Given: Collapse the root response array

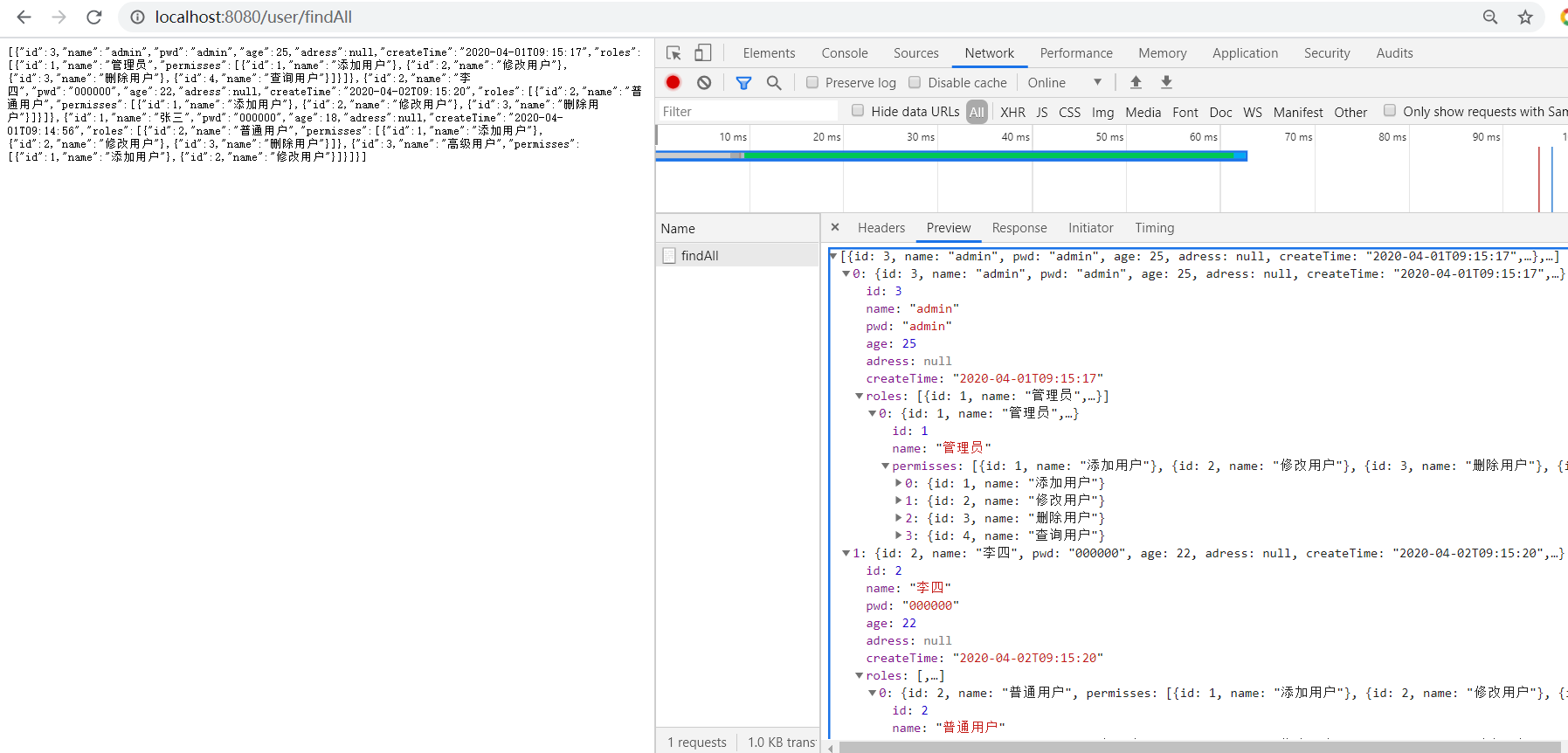Looking at the screenshot, I should (833, 256).
